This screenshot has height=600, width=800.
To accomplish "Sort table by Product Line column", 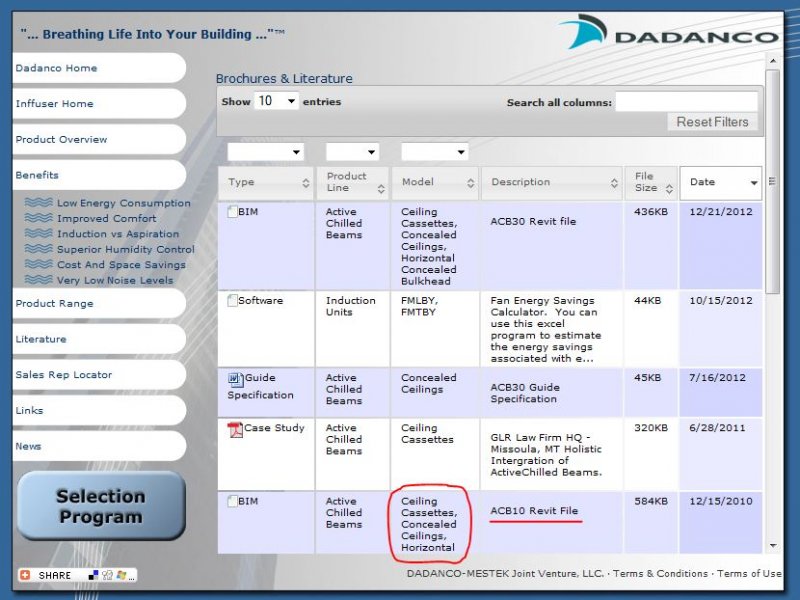I will pyautogui.click(x=353, y=183).
